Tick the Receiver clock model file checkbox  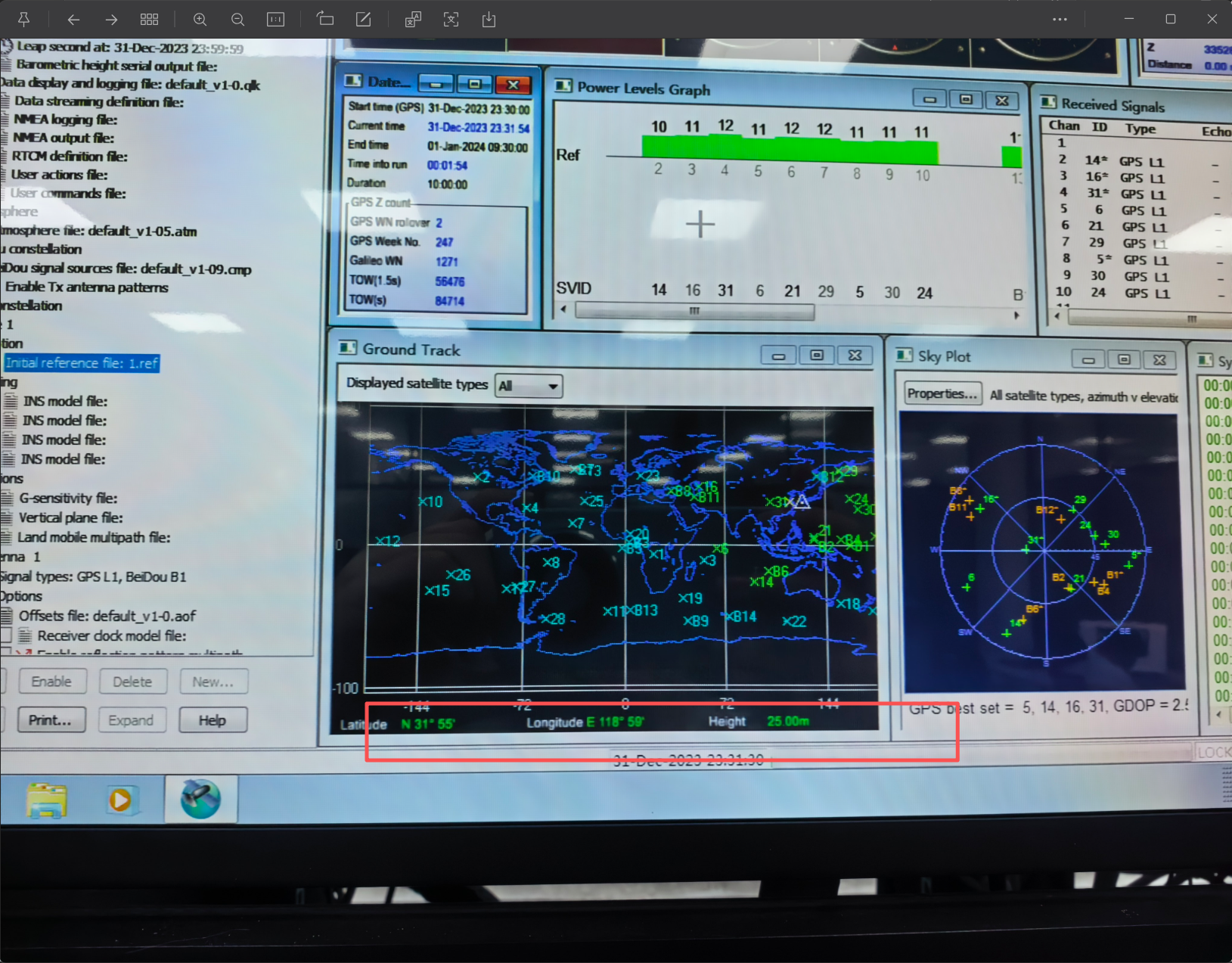click(x=5, y=635)
